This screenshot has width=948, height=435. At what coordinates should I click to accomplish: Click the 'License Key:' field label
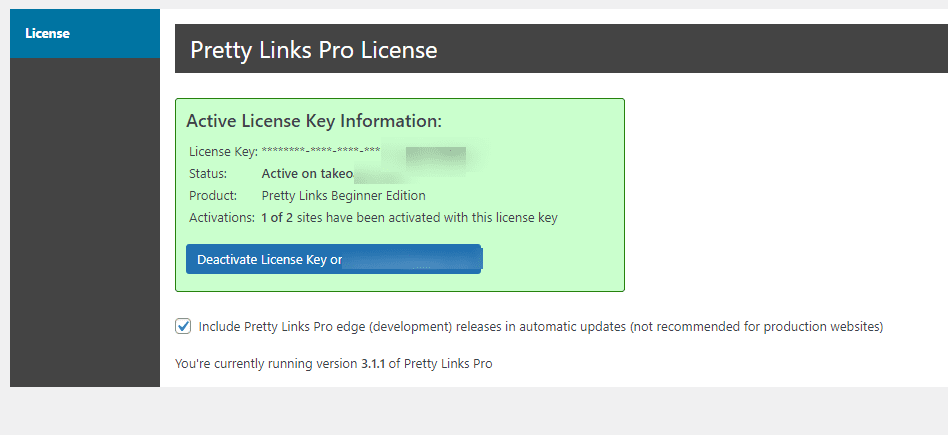[x=224, y=152]
